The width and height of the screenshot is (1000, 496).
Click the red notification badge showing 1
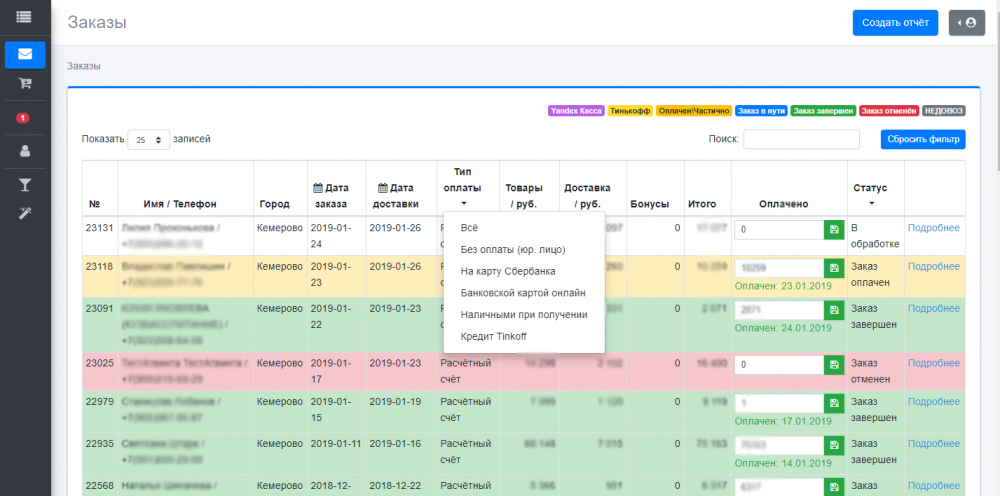click(x=23, y=118)
